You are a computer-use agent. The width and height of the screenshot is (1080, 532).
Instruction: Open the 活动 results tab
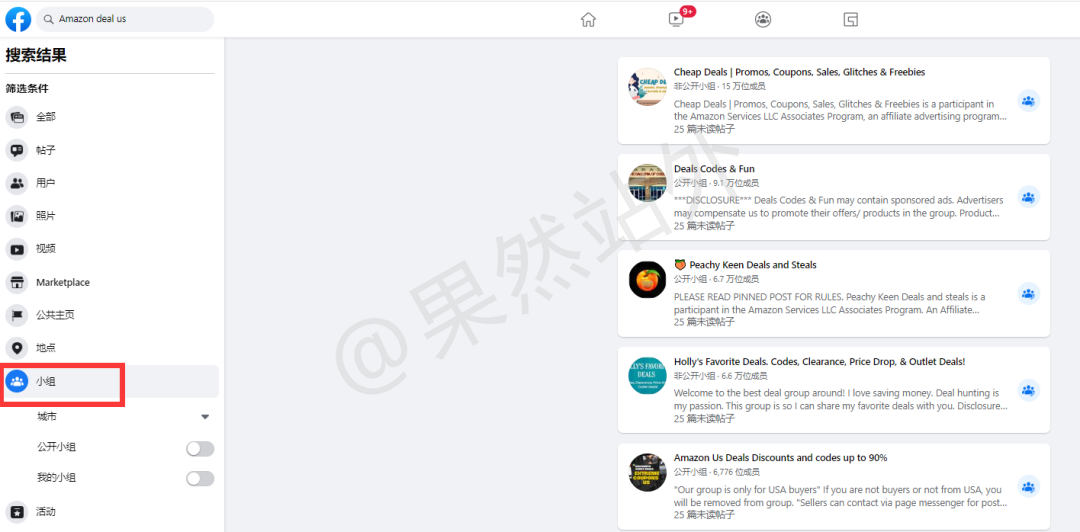pos(112,512)
